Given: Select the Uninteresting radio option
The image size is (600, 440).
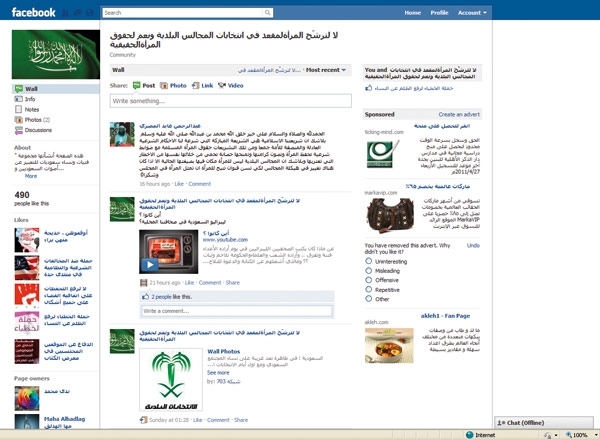Looking at the screenshot, I should coord(369,261).
